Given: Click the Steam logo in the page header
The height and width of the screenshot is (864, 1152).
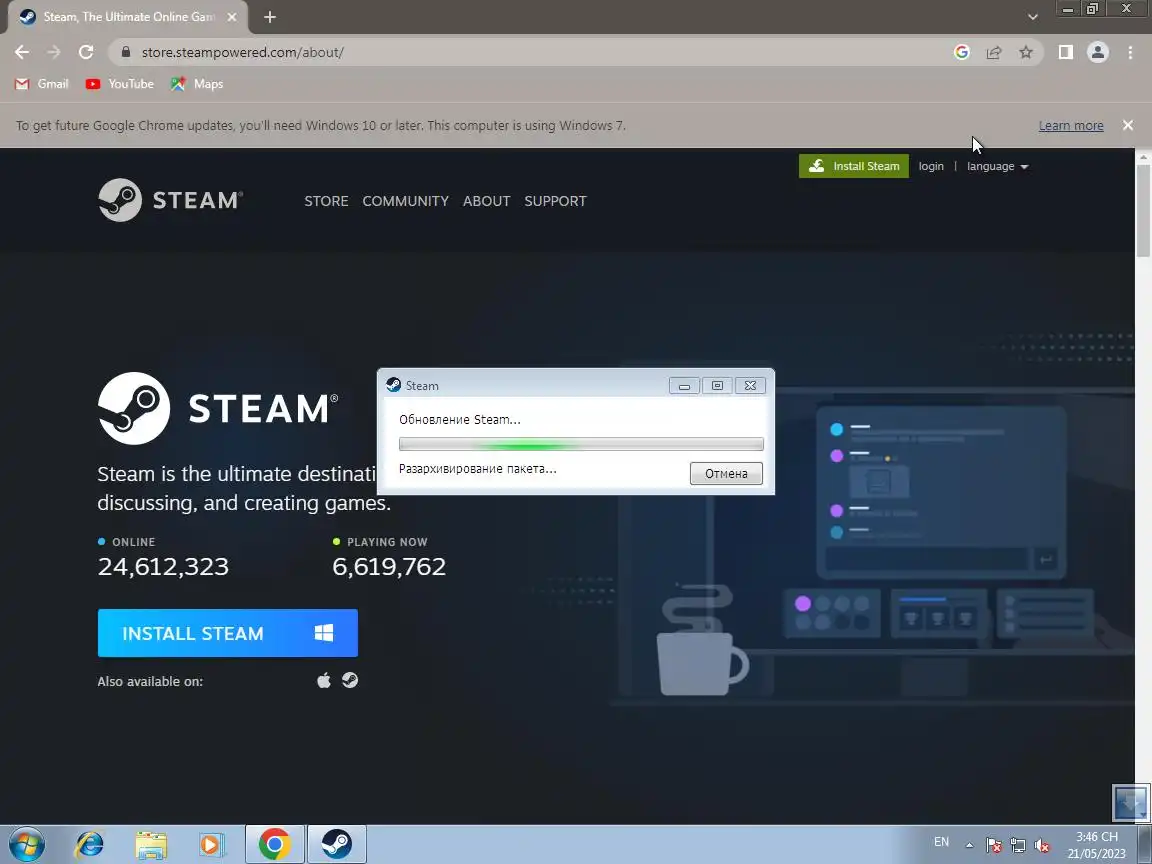Looking at the screenshot, I should (170, 200).
